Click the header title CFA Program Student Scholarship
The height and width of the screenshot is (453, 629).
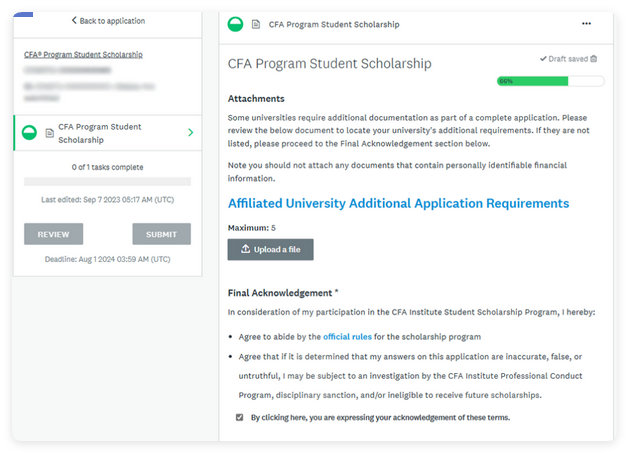pos(334,24)
